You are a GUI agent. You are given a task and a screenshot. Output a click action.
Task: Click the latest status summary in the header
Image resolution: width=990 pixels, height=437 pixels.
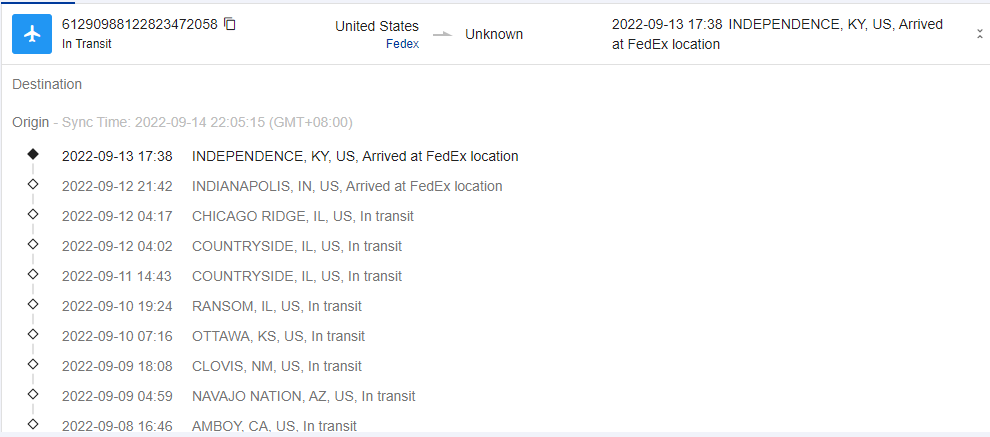tap(778, 34)
